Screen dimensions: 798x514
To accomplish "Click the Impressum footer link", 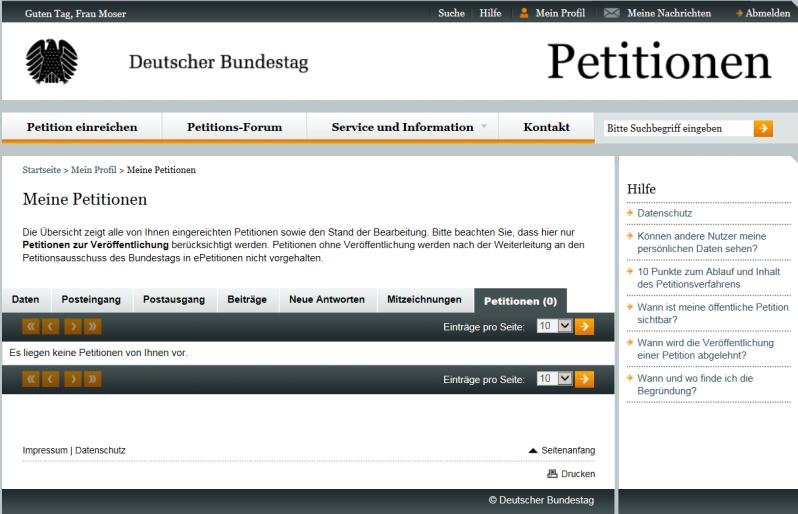I will pos(45,450).
